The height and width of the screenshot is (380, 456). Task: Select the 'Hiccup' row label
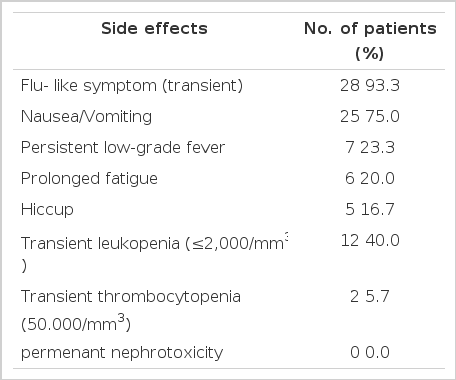tap(47, 209)
